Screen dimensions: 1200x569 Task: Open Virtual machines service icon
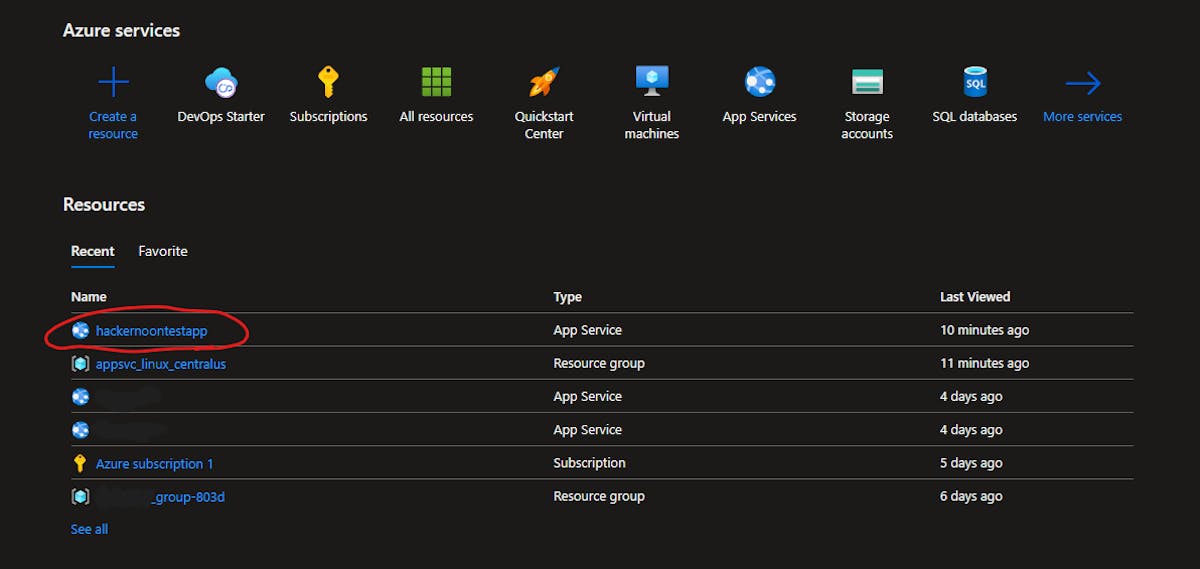coord(652,80)
